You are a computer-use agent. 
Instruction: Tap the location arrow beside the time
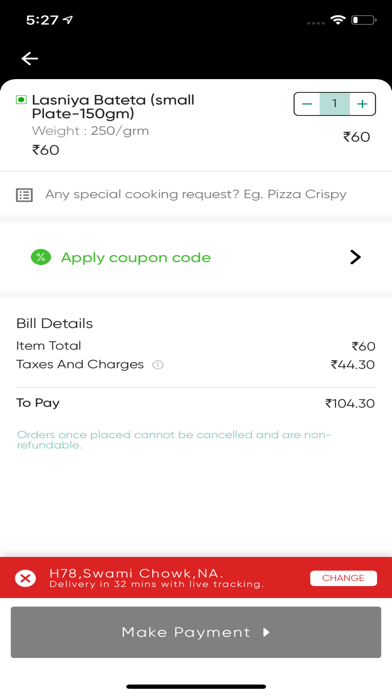[x=68, y=20]
